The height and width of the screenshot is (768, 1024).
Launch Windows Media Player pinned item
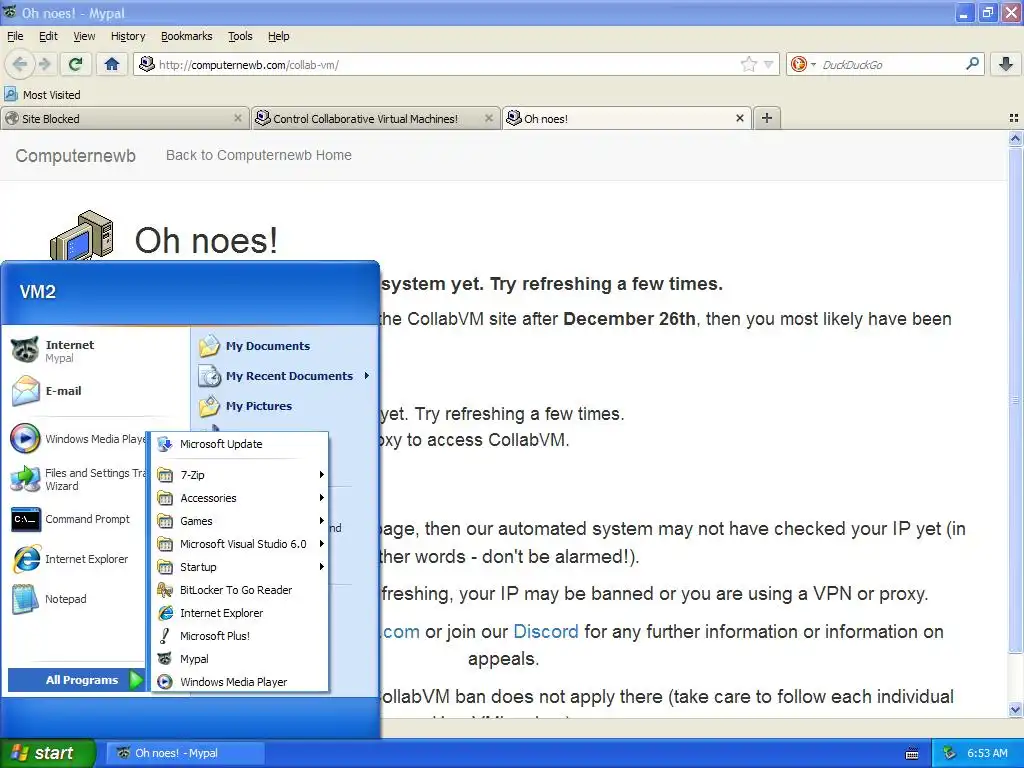click(x=77, y=439)
